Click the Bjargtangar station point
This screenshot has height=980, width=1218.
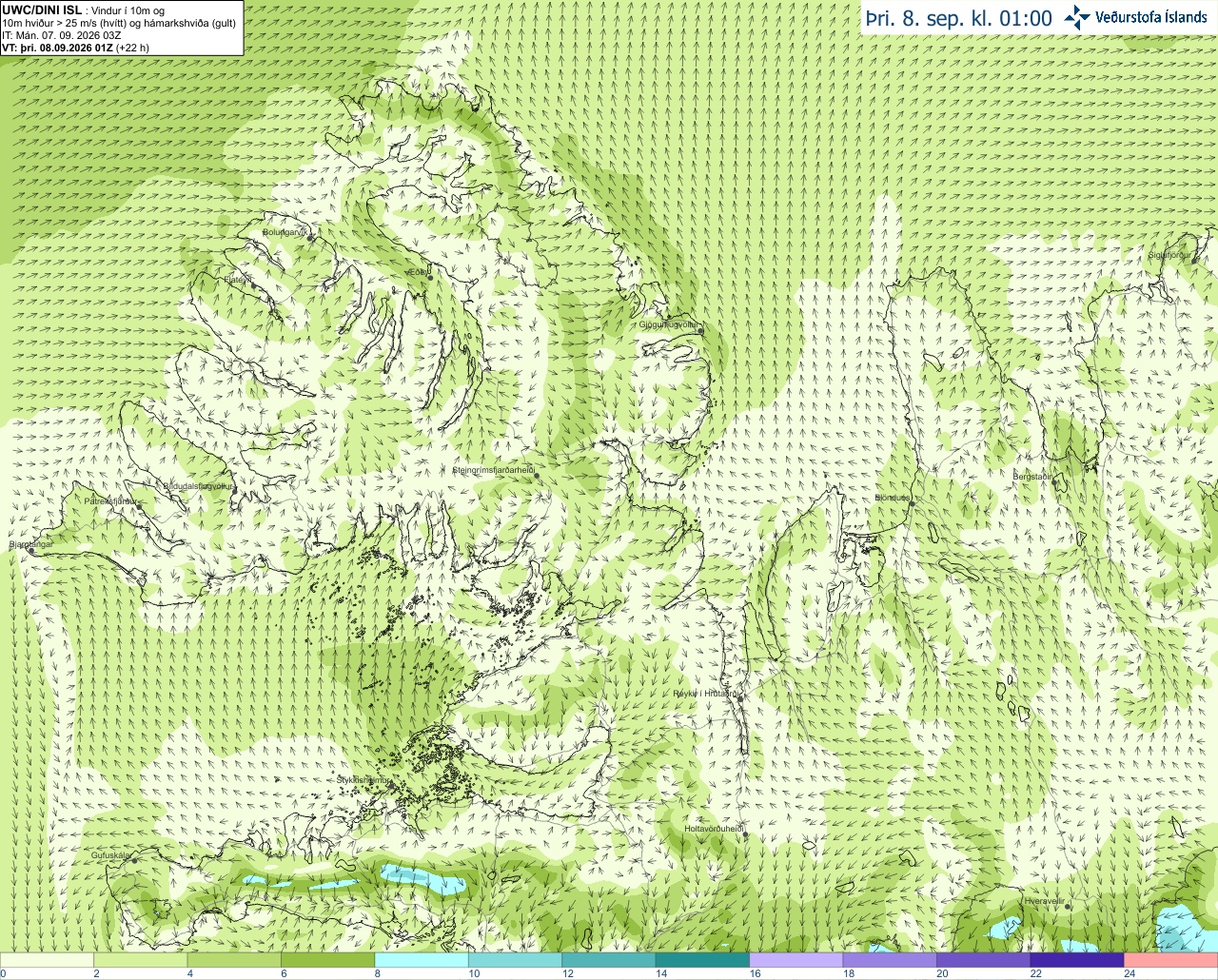(30, 551)
